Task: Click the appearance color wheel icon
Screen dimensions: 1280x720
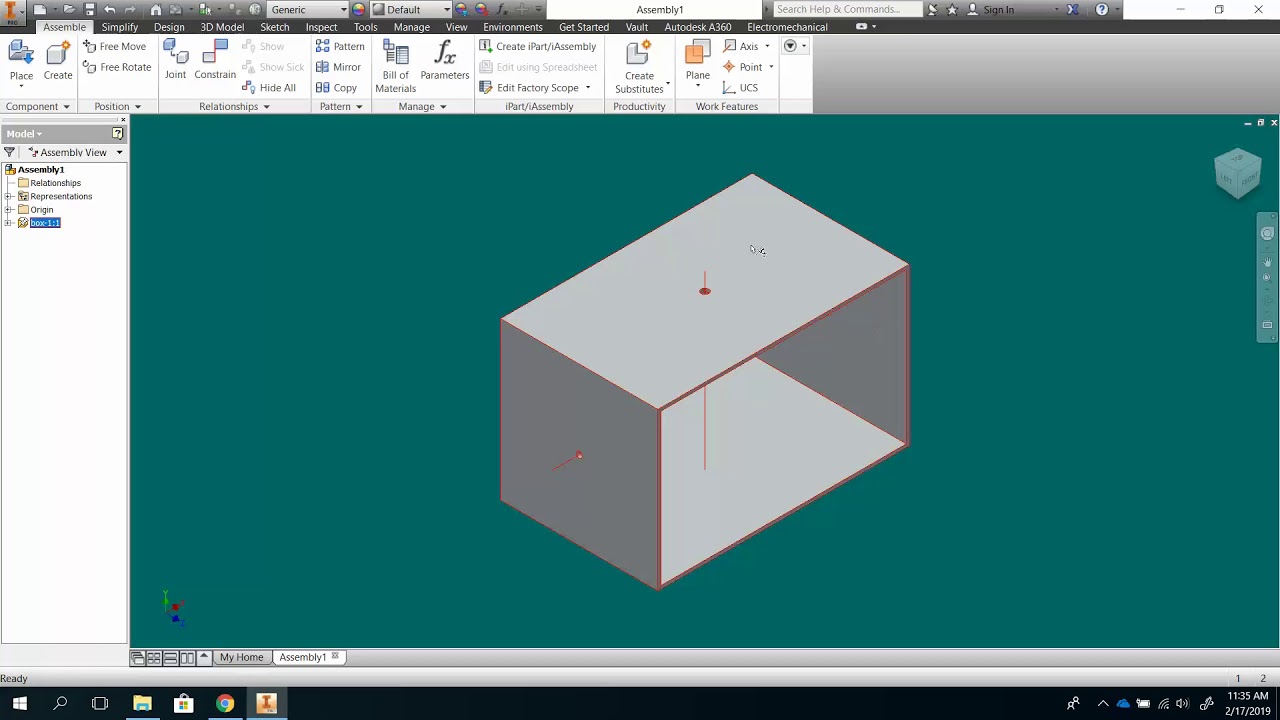Action: pos(358,9)
